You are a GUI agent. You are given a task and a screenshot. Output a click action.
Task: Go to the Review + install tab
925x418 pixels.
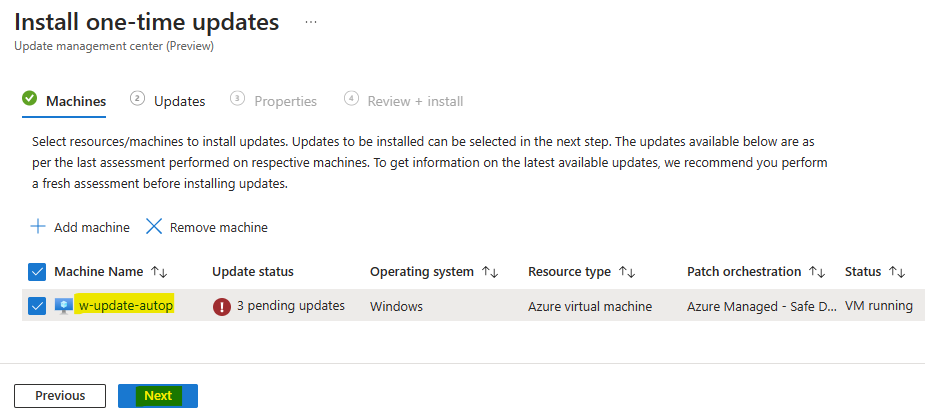pyautogui.click(x=415, y=101)
